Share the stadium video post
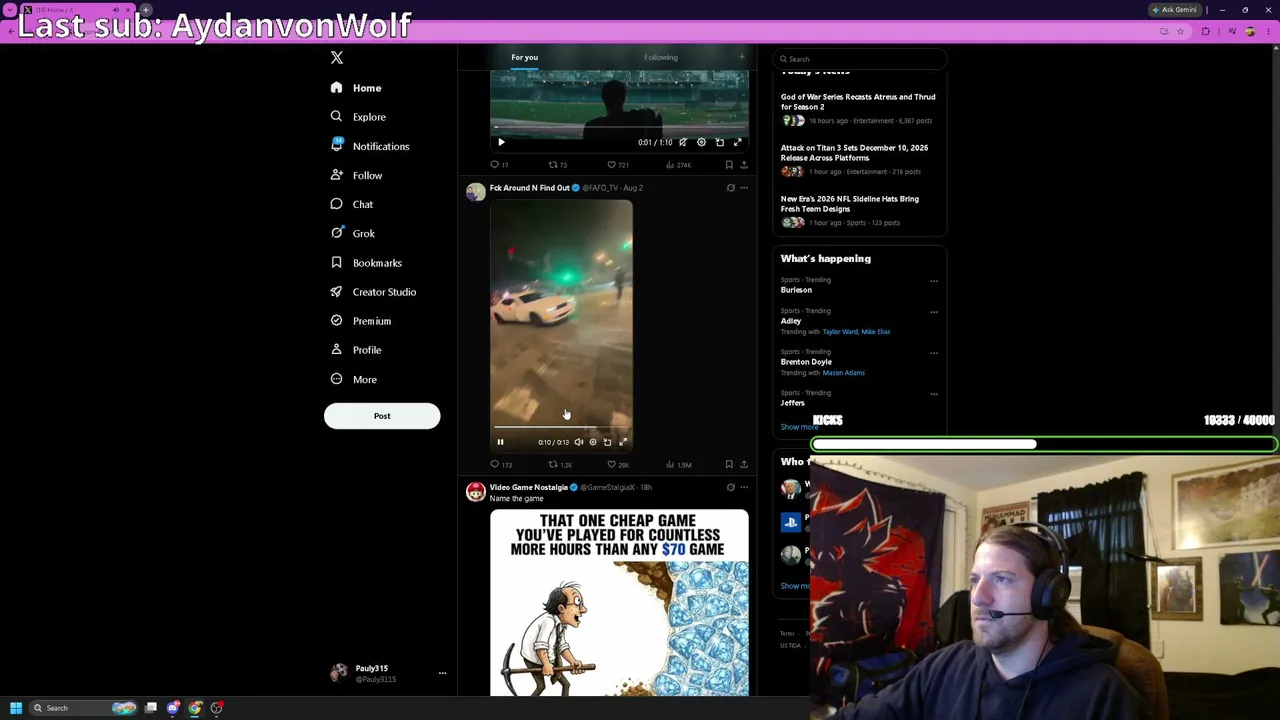The width and height of the screenshot is (1280, 720). click(x=743, y=165)
